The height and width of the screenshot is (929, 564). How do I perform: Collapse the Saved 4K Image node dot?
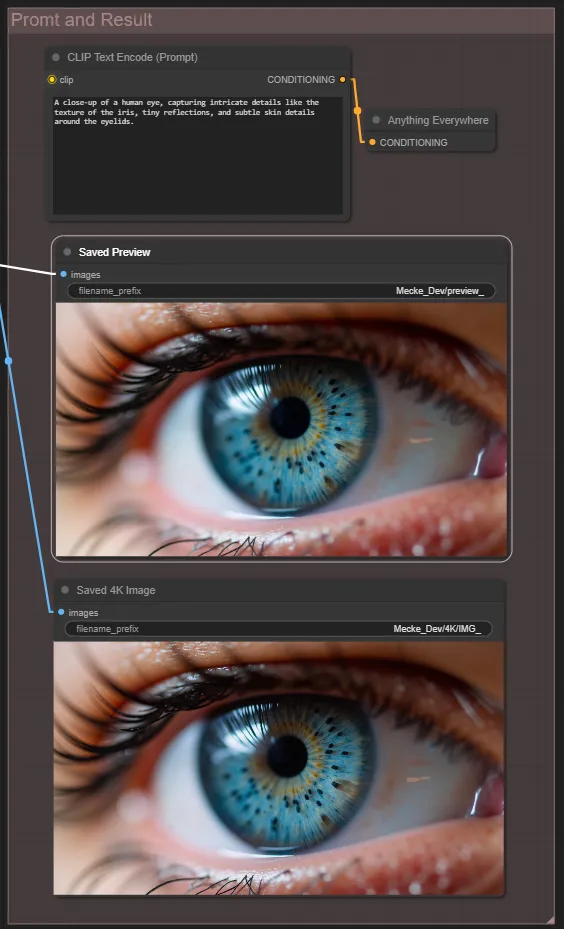(x=65, y=590)
